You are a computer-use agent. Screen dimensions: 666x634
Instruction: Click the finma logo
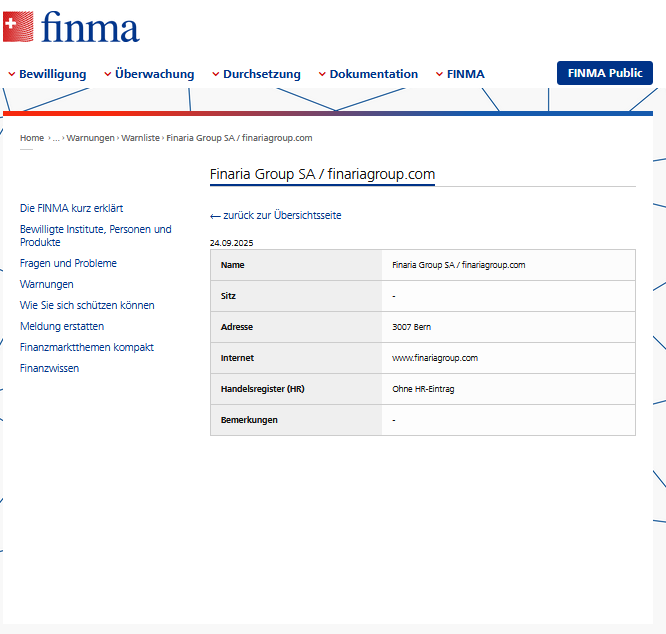tap(71, 27)
